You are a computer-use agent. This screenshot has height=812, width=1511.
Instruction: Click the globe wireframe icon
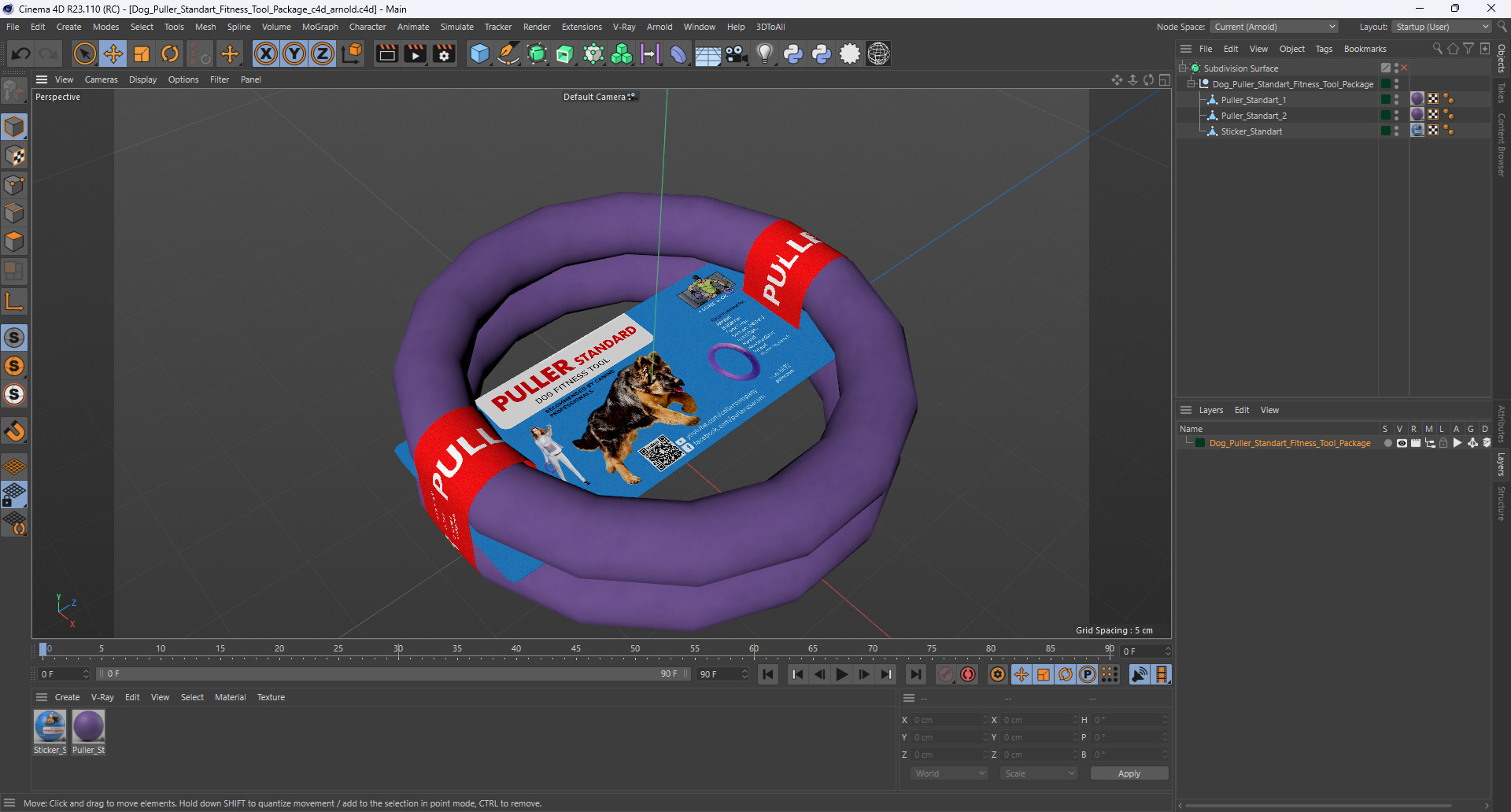(x=878, y=54)
